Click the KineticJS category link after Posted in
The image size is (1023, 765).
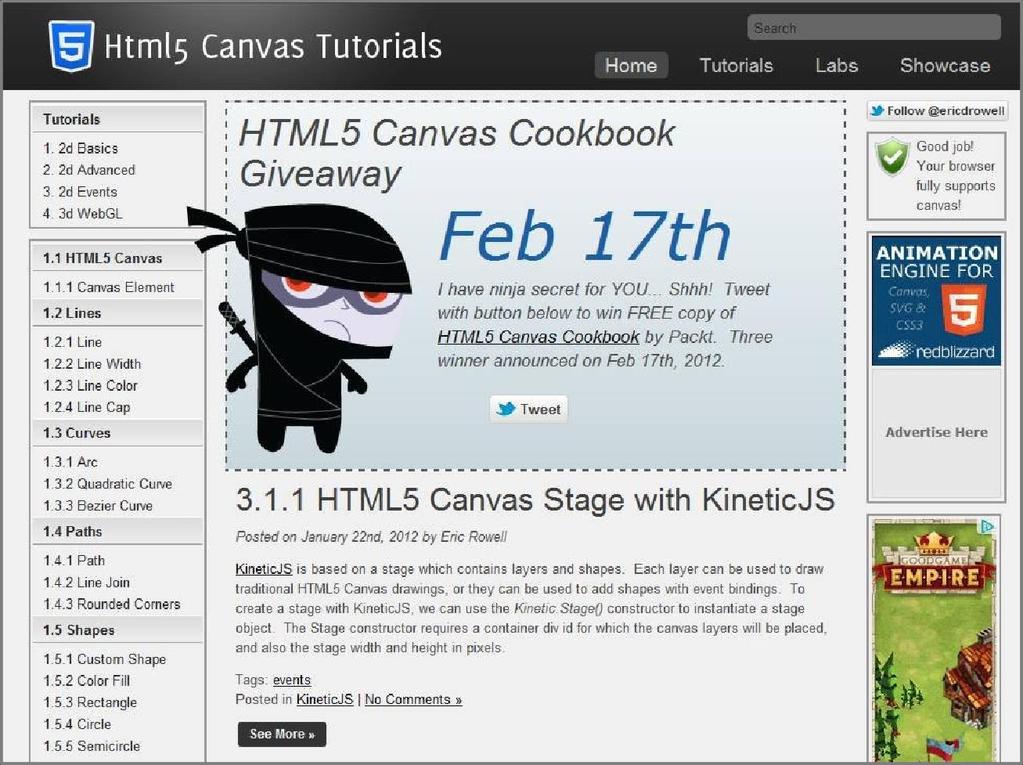pyautogui.click(x=324, y=699)
